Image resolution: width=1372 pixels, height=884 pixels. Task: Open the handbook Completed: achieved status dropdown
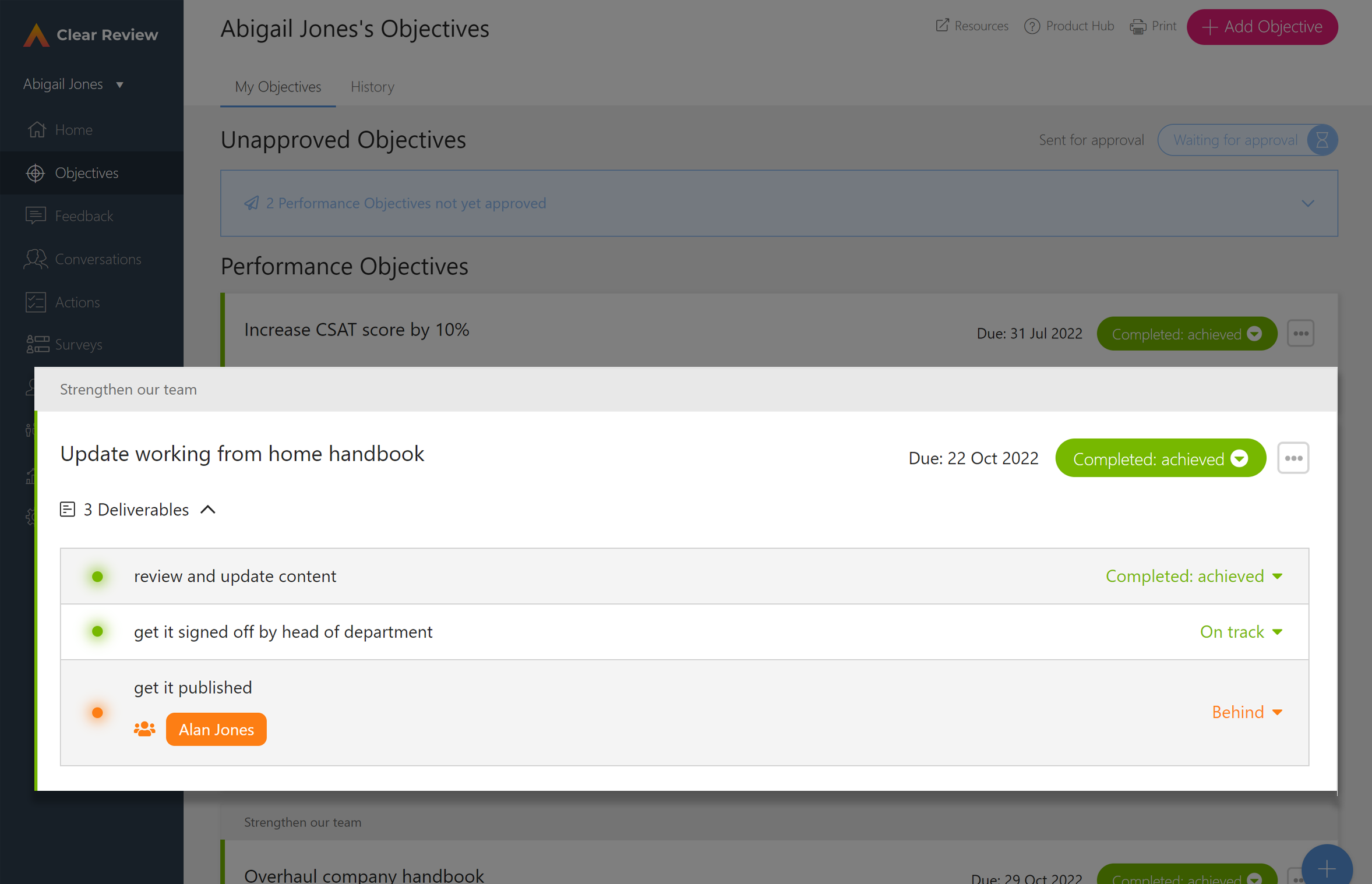(1160, 458)
